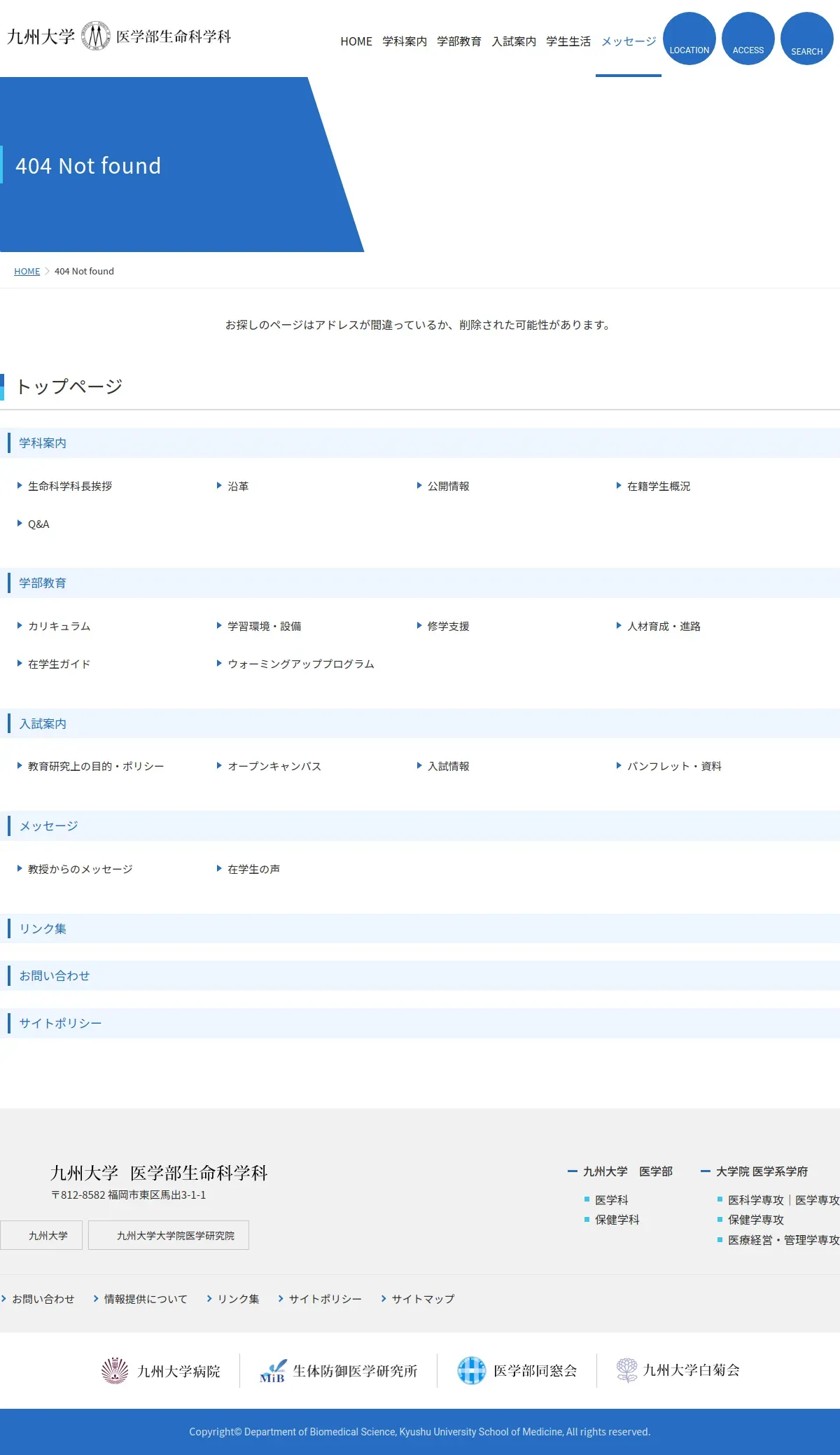
Task: Open the サイトマップ footer link
Action: (x=423, y=1299)
